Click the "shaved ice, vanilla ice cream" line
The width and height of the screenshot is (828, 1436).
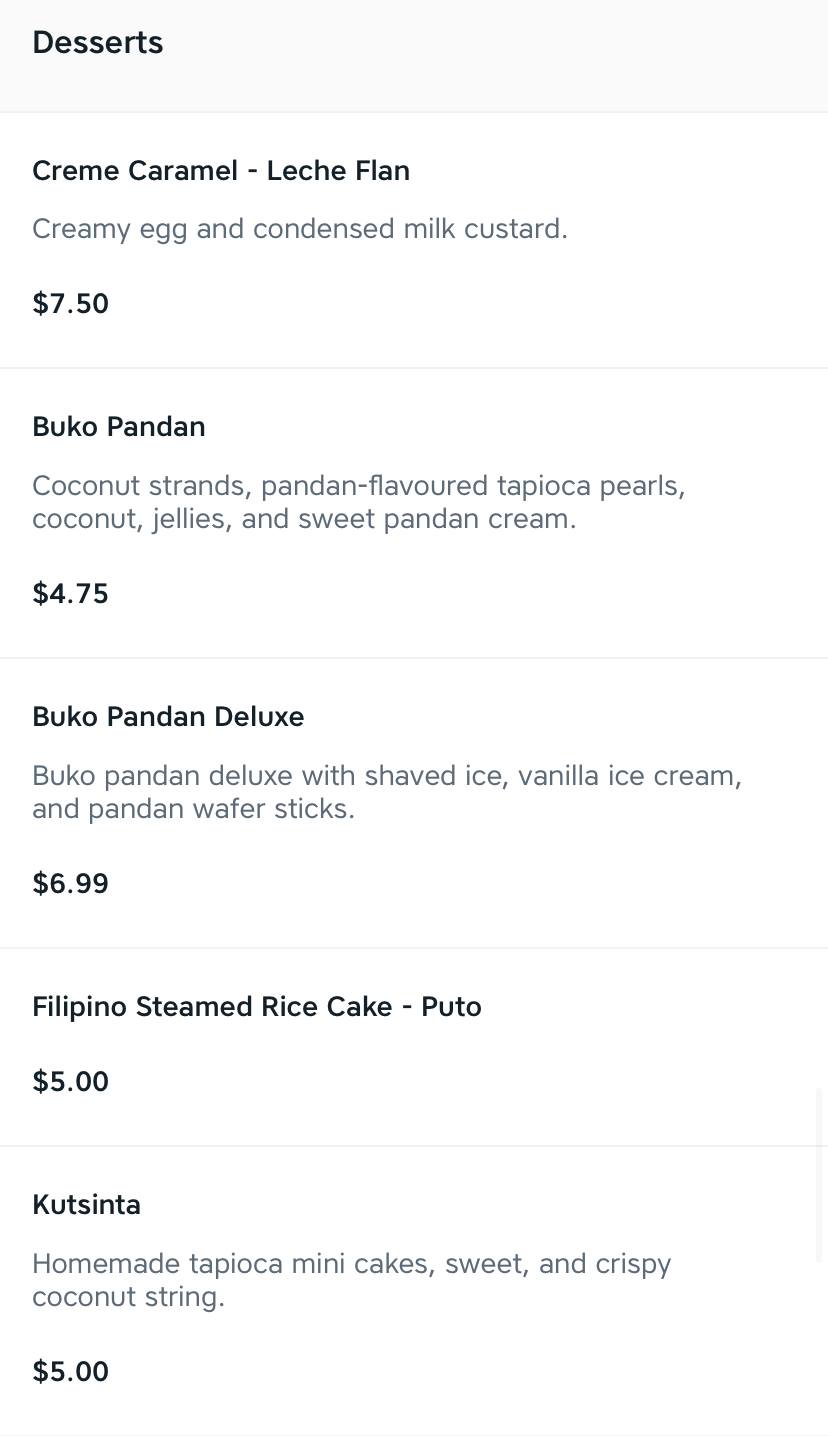[x=387, y=776]
